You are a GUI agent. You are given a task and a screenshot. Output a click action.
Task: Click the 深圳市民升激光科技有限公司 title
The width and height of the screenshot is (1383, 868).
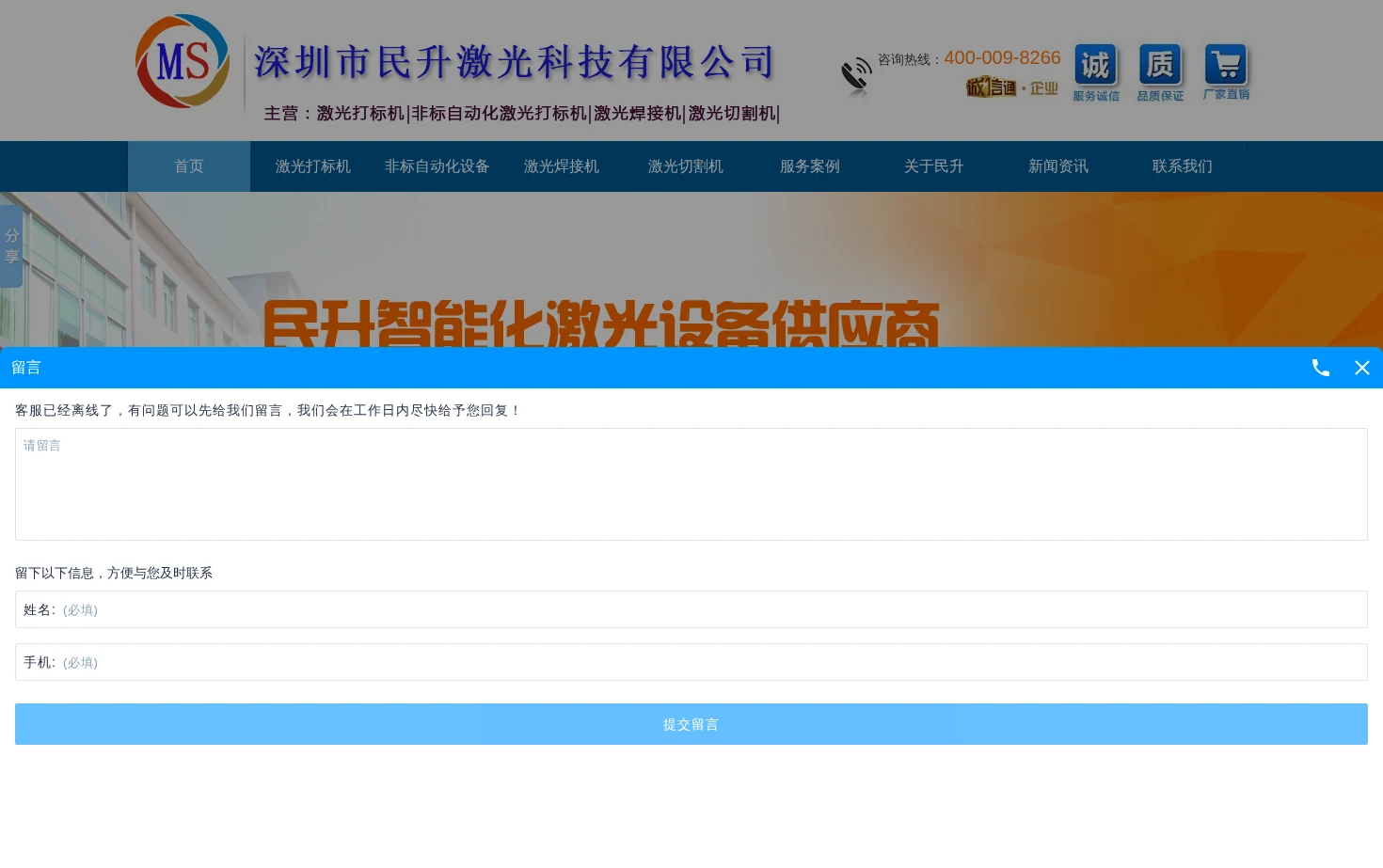[515, 63]
